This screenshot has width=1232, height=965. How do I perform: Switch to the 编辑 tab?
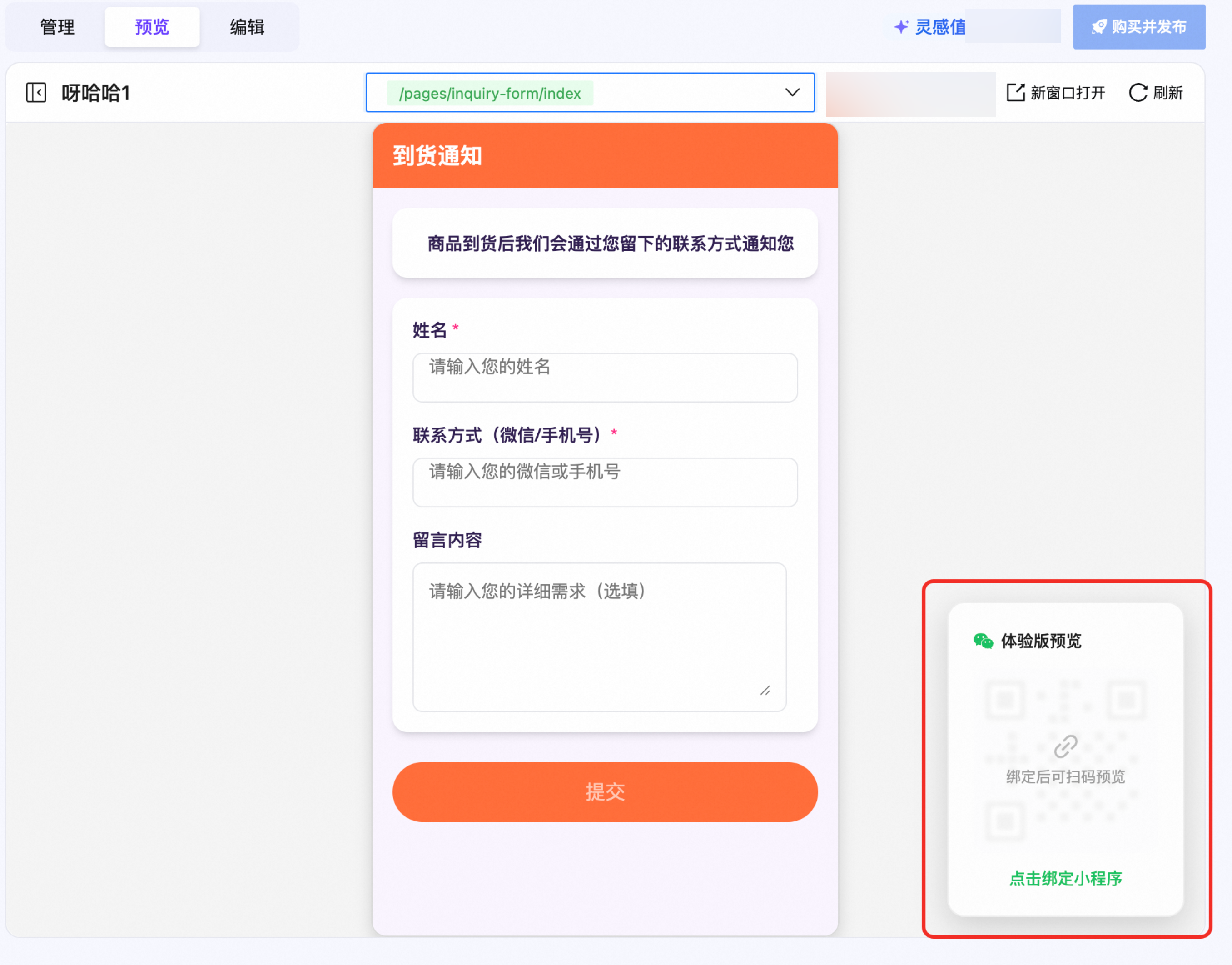pyautogui.click(x=247, y=26)
